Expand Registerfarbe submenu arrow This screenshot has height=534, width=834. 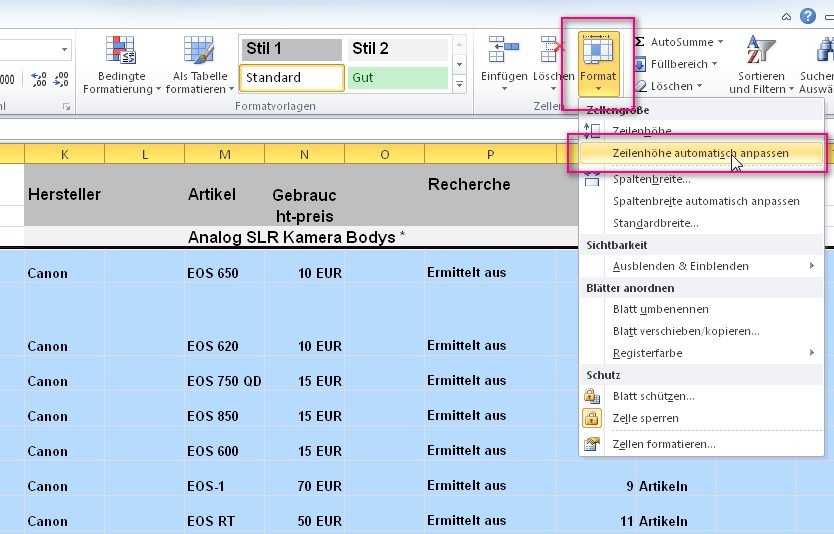click(812, 353)
